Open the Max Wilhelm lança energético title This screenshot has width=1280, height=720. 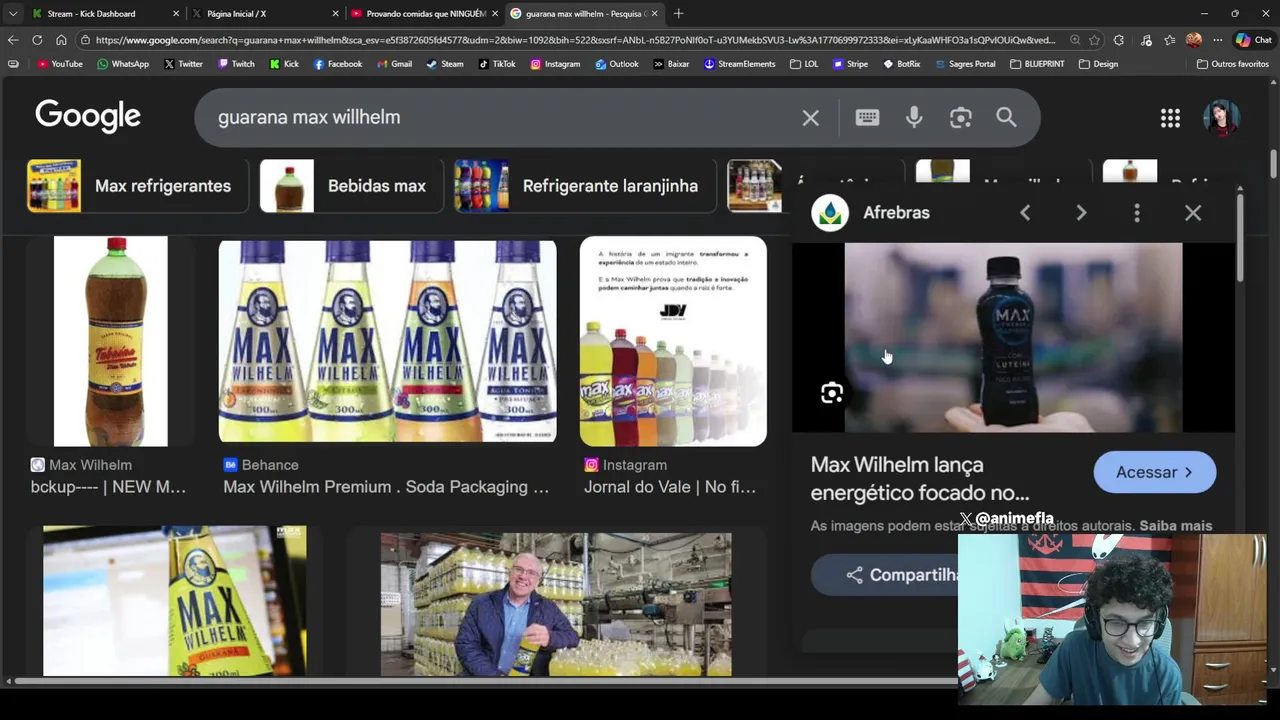point(919,479)
